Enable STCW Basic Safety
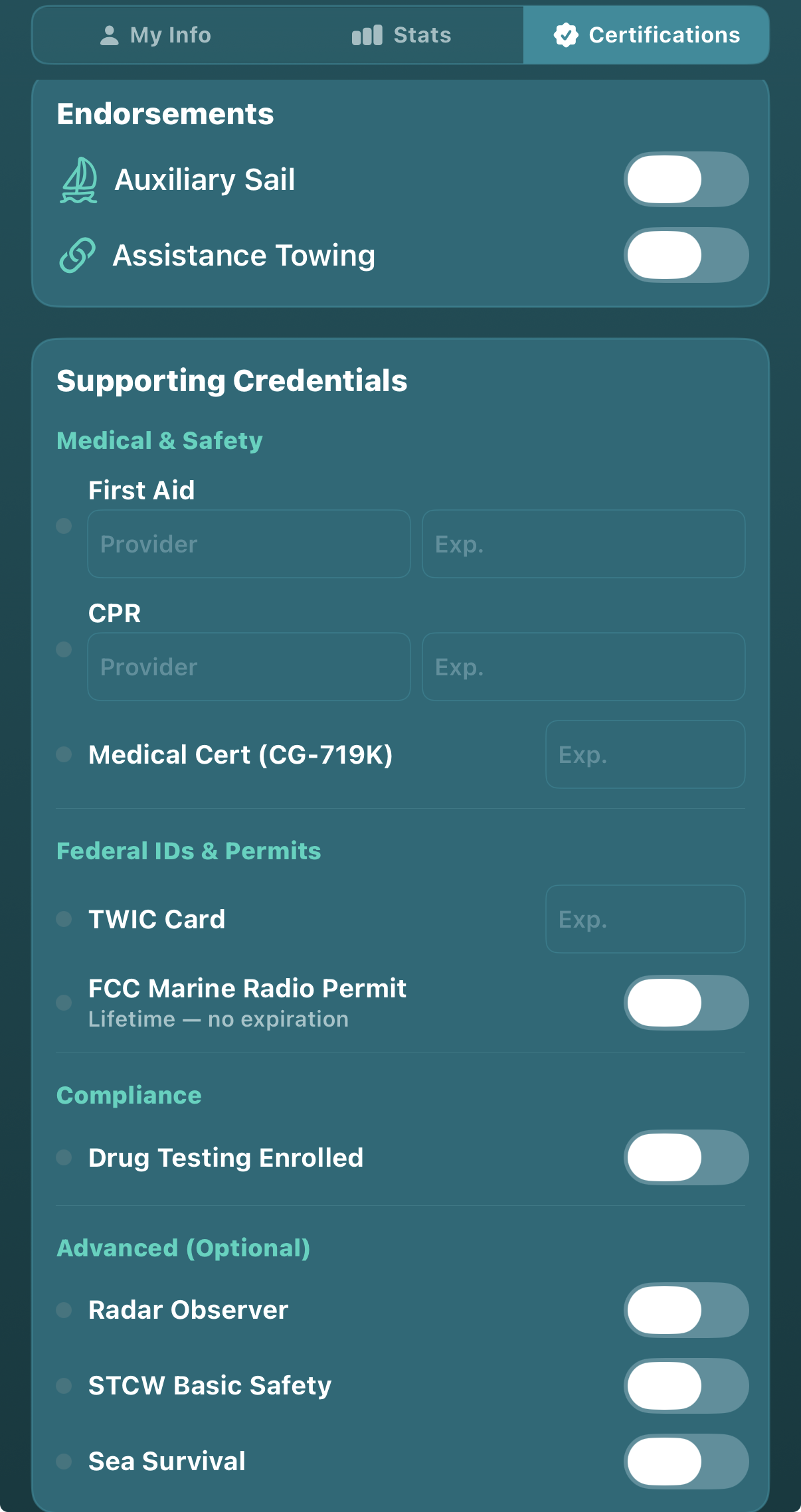 686,1386
